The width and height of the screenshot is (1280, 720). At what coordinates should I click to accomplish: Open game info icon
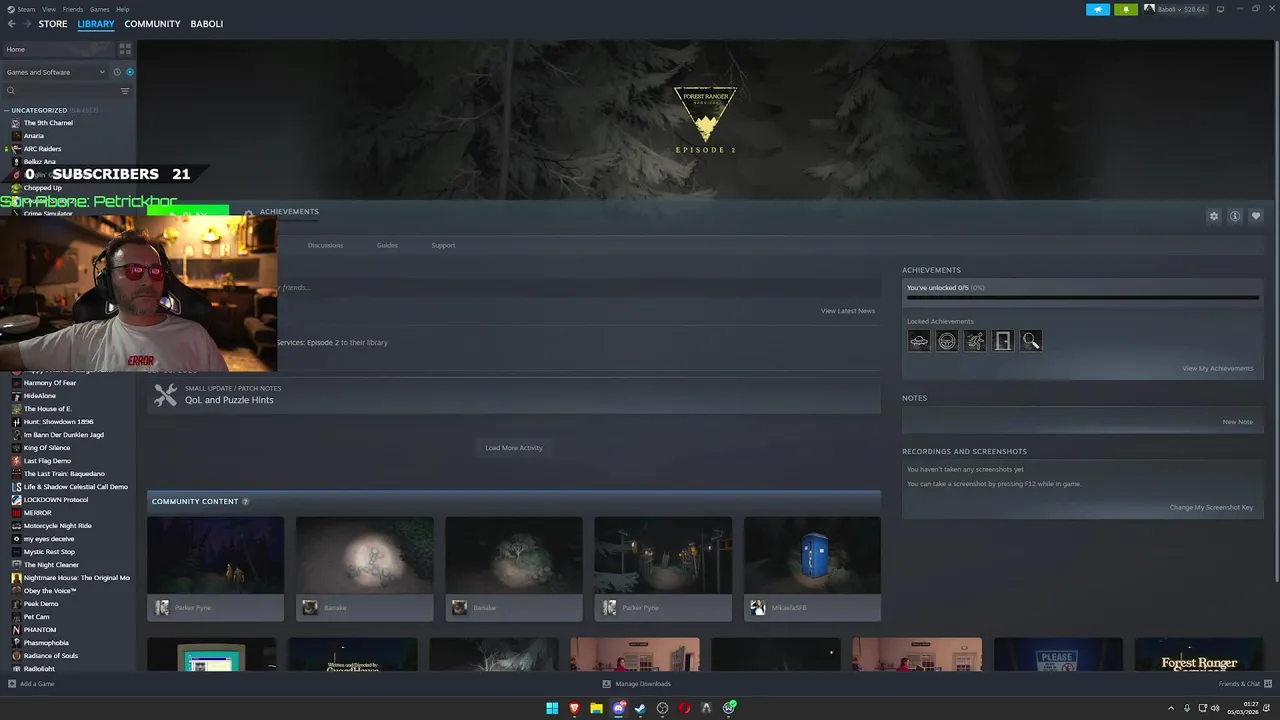[x=1235, y=216]
